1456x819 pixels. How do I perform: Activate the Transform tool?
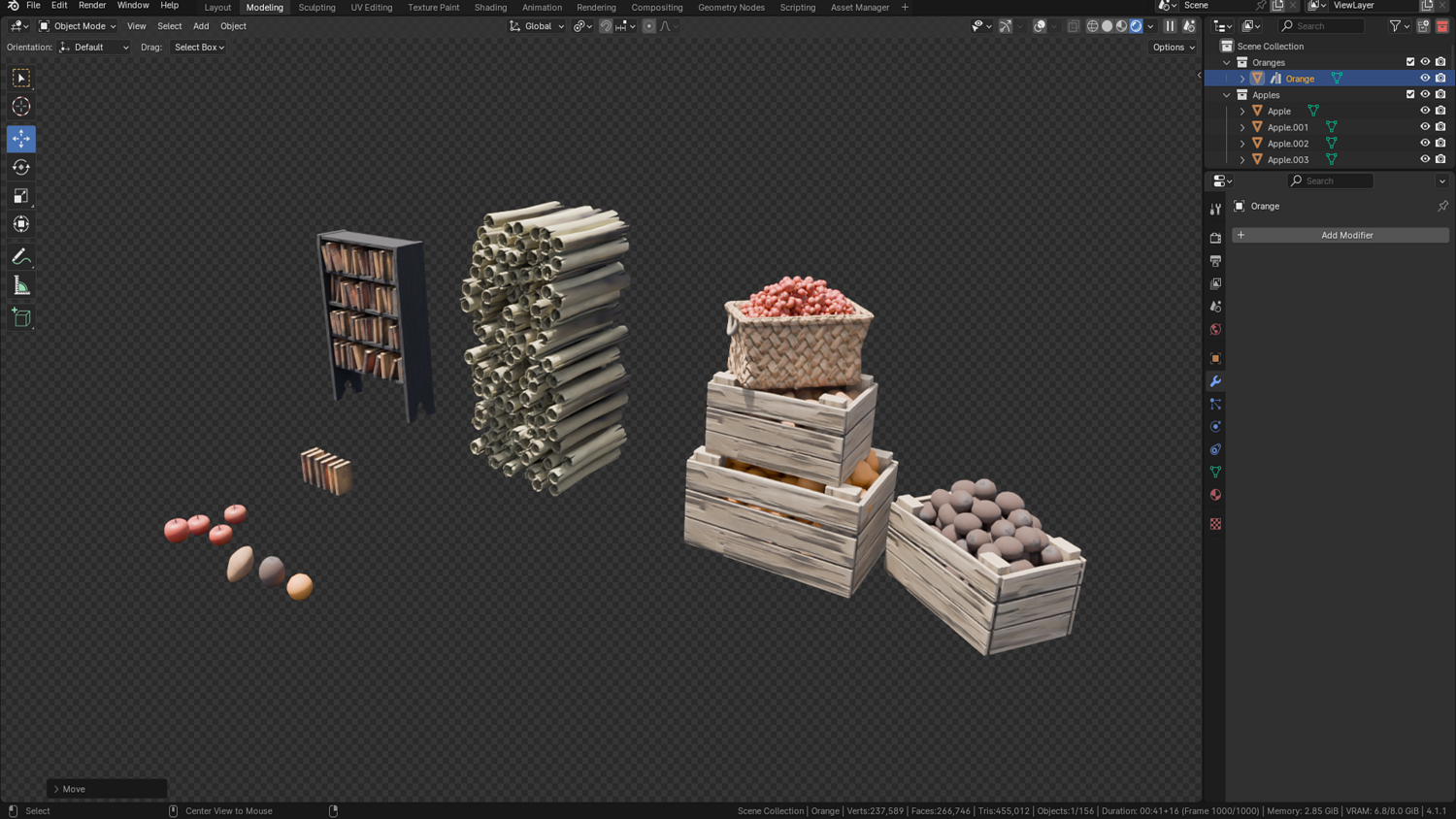(21, 224)
